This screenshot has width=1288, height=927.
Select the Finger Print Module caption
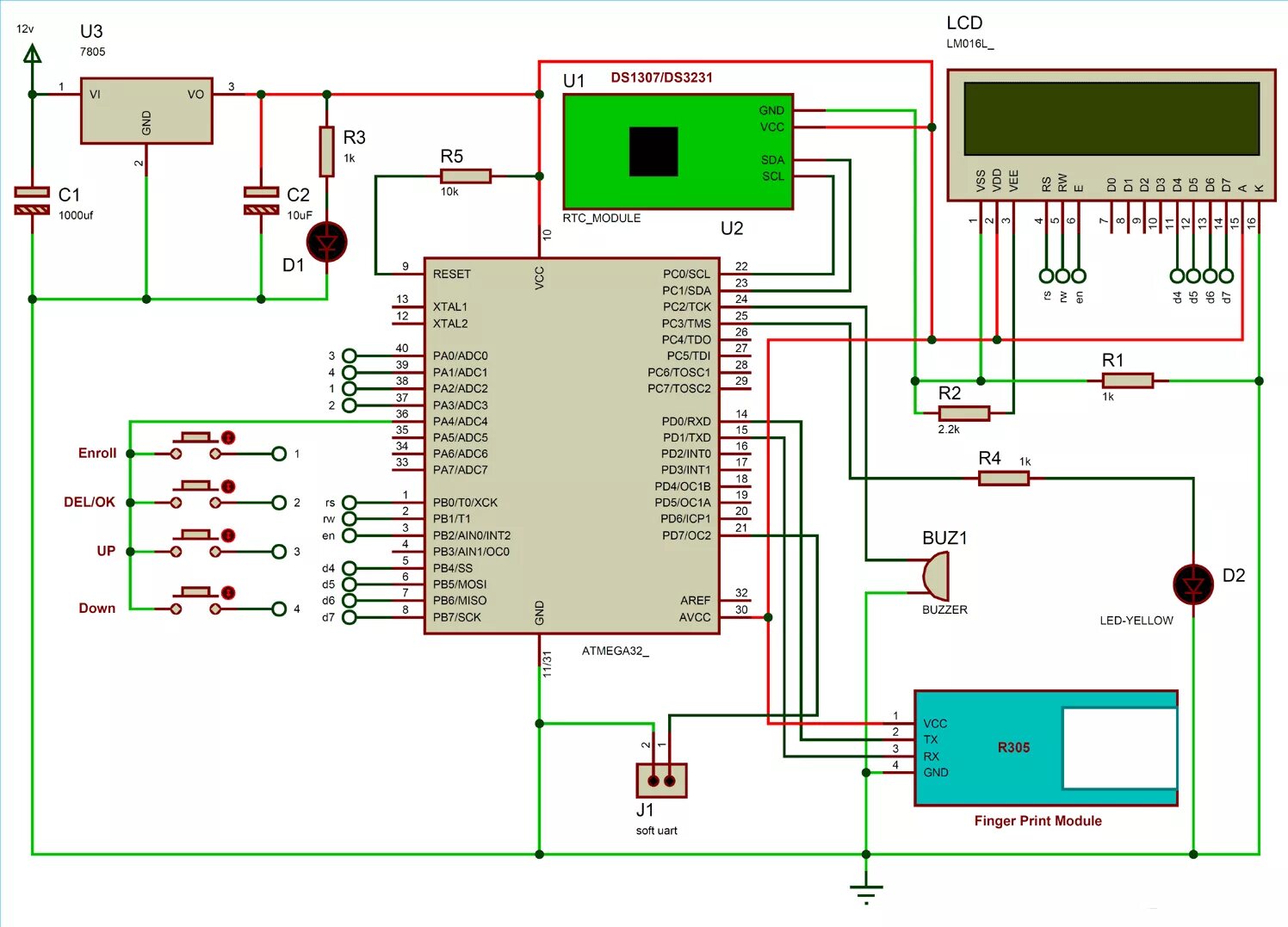tap(1037, 821)
